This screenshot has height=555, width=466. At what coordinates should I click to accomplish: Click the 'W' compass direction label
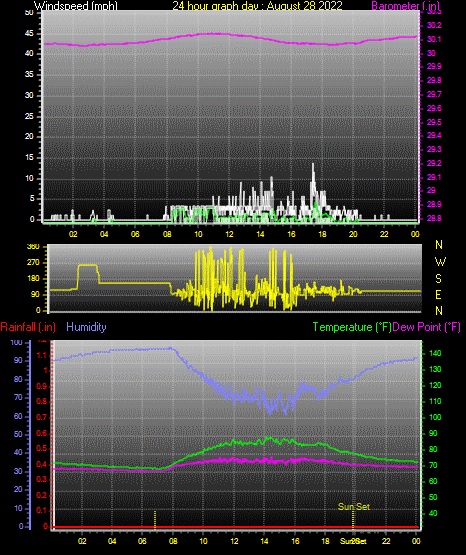tap(440, 262)
